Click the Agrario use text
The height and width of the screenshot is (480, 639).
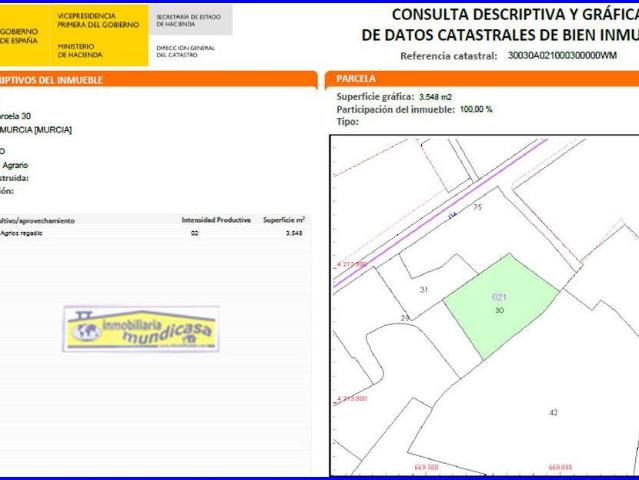click(x=15, y=165)
